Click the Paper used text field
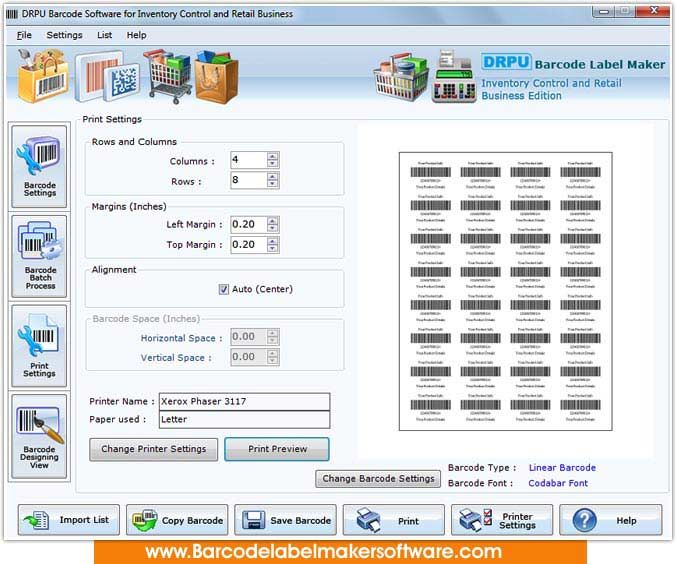The width and height of the screenshot is (676, 564). (x=244, y=420)
